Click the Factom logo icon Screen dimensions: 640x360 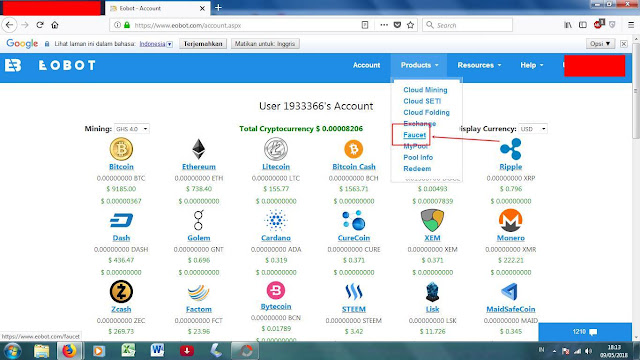pyautogui.click(x=199, y=292)
